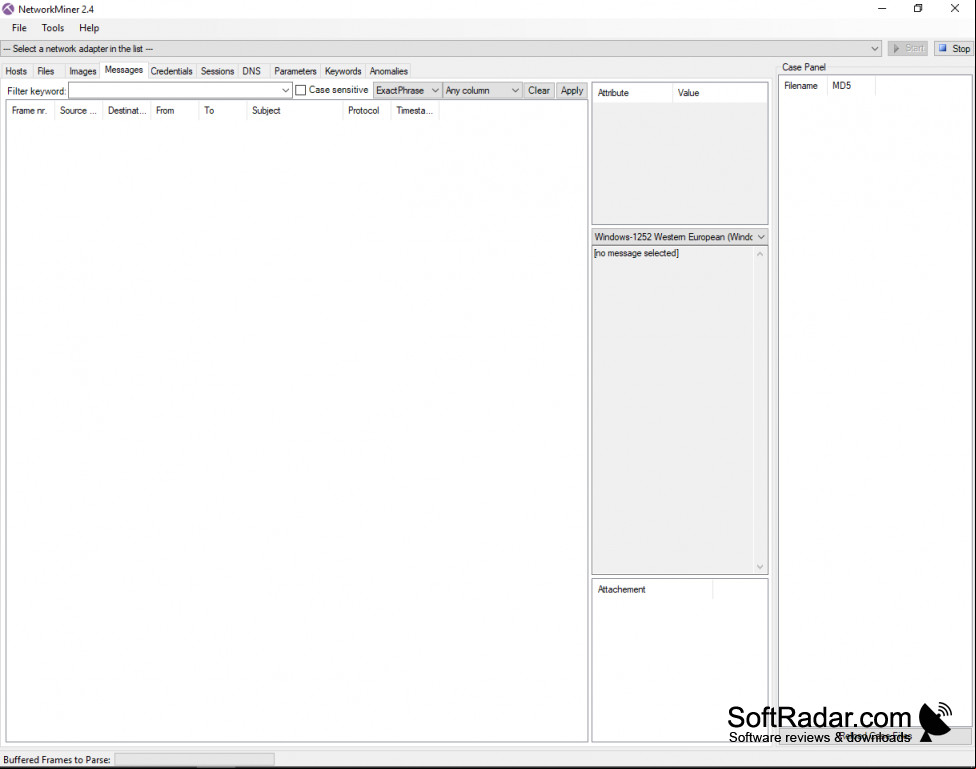The height and width of the screenshot is (769, 976).
Task: Minimize the NetworkMiner window
Action: [882, 9]
